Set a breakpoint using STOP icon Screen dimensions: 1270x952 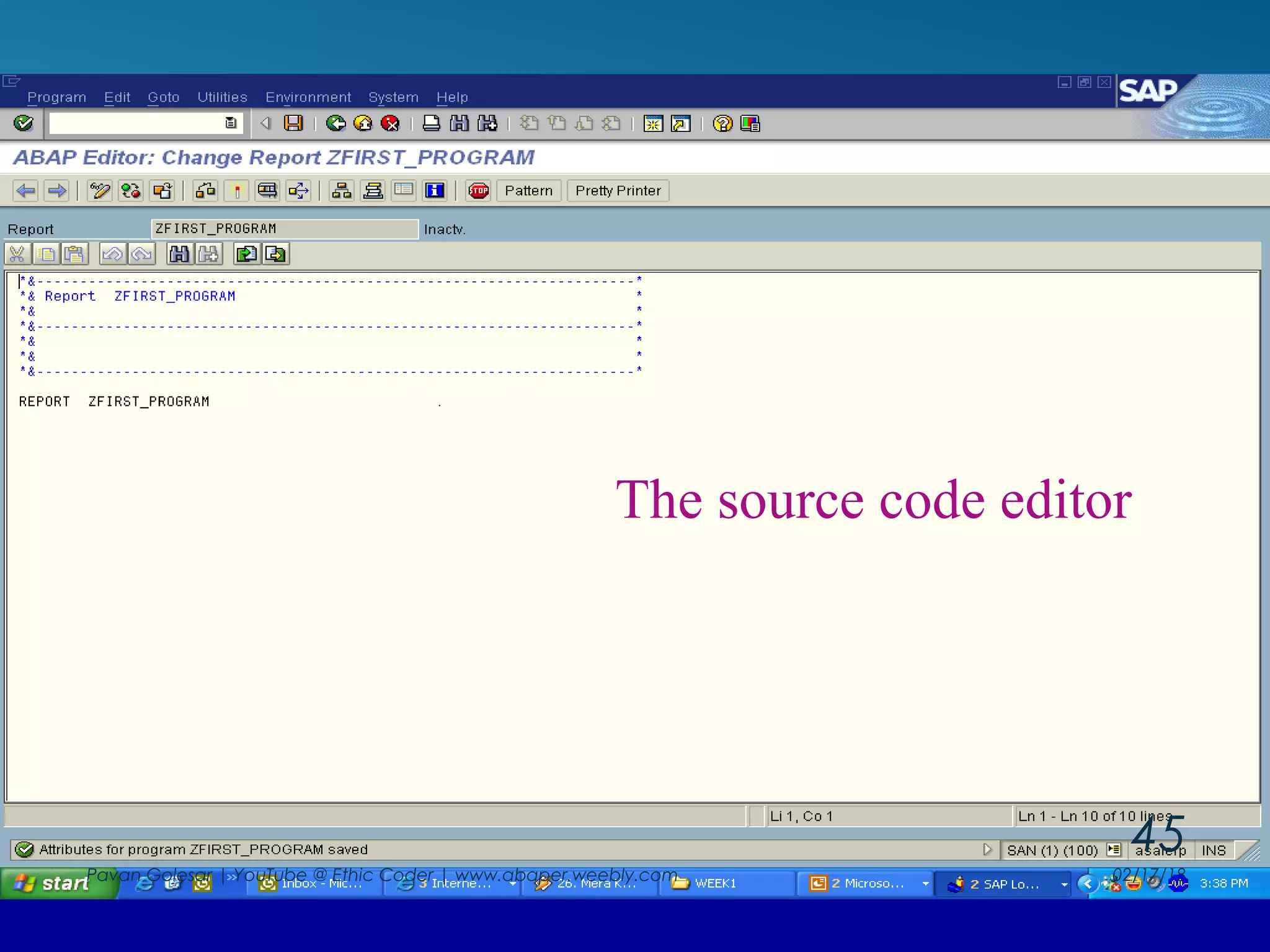click(478, 191)
